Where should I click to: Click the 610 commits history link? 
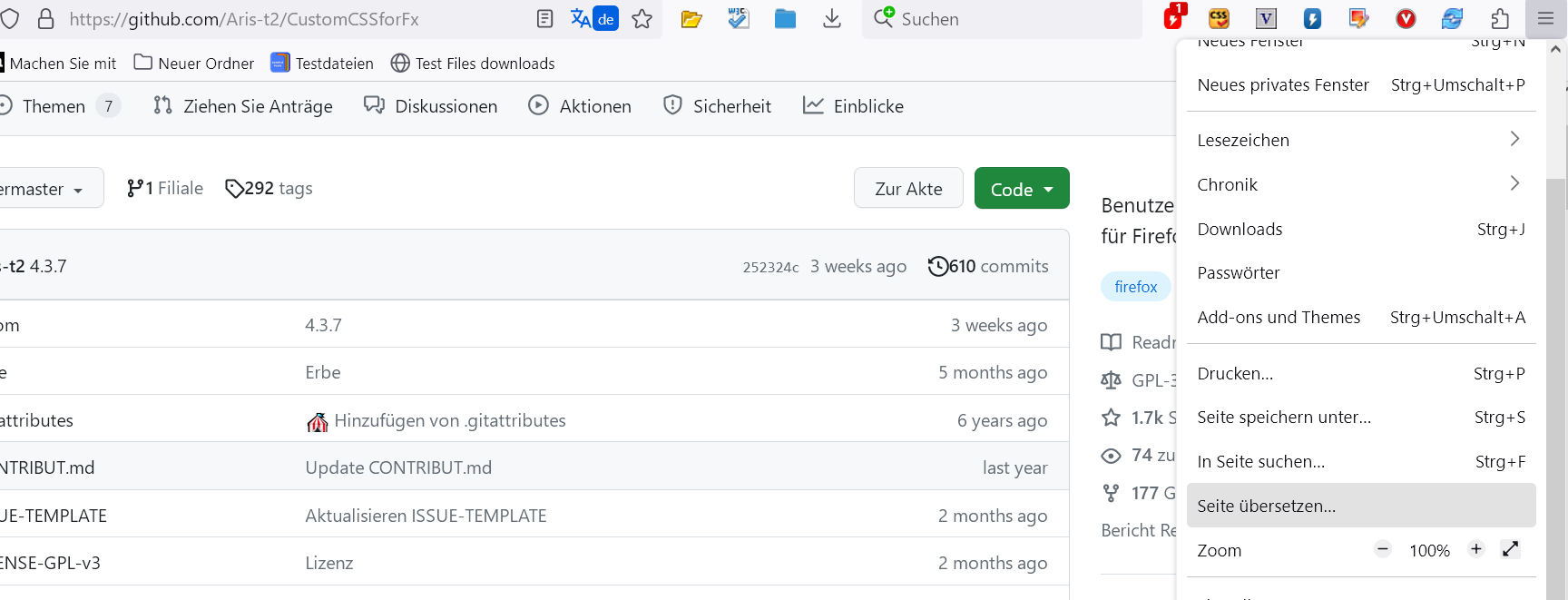[988, 266]
